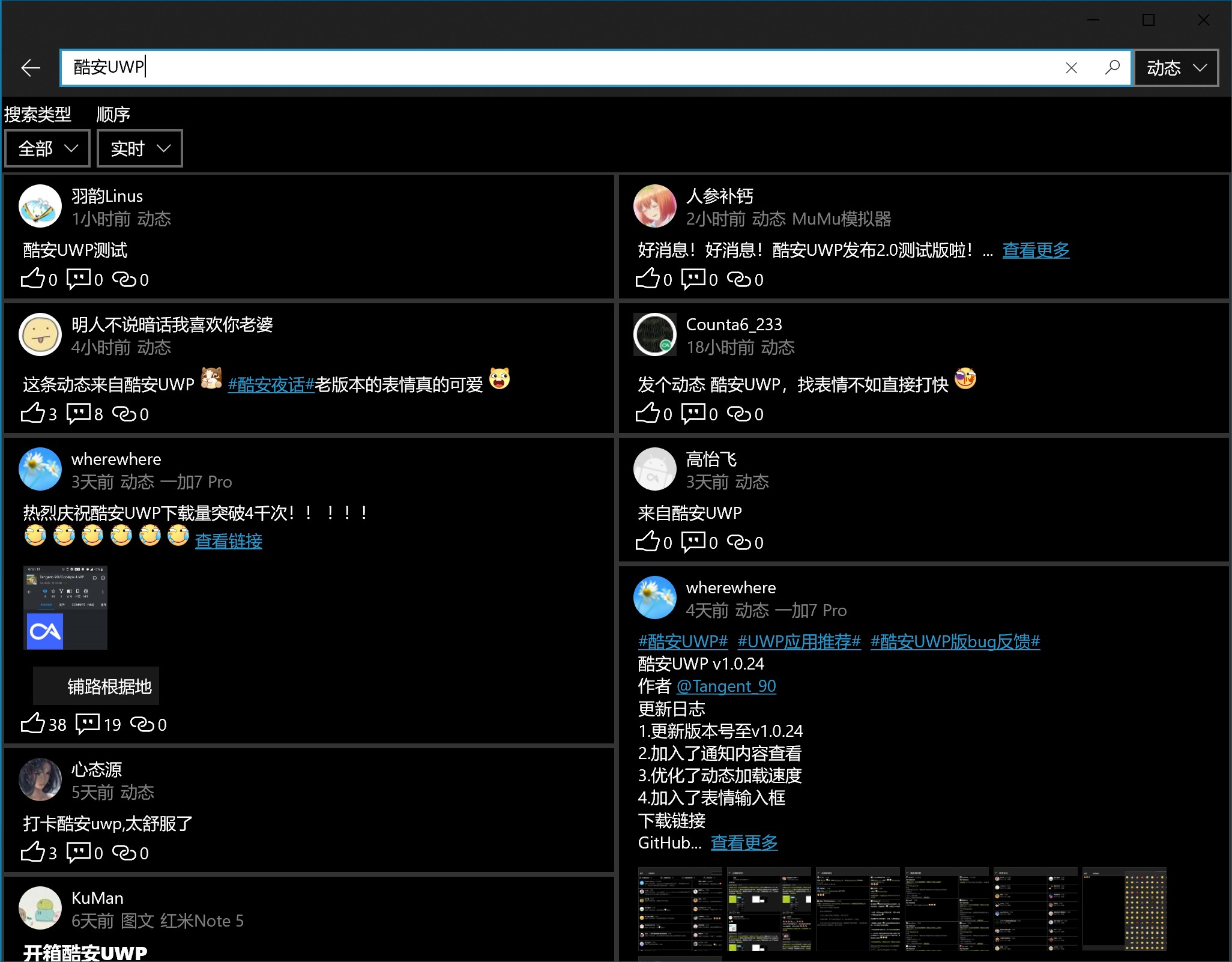Click the 铺路根据地 tag button
The image size is (1232, 962).
coord(96,686)
